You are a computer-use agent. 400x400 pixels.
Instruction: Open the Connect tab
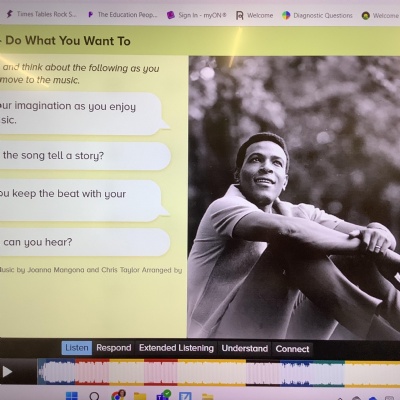(x=292, y=349)
